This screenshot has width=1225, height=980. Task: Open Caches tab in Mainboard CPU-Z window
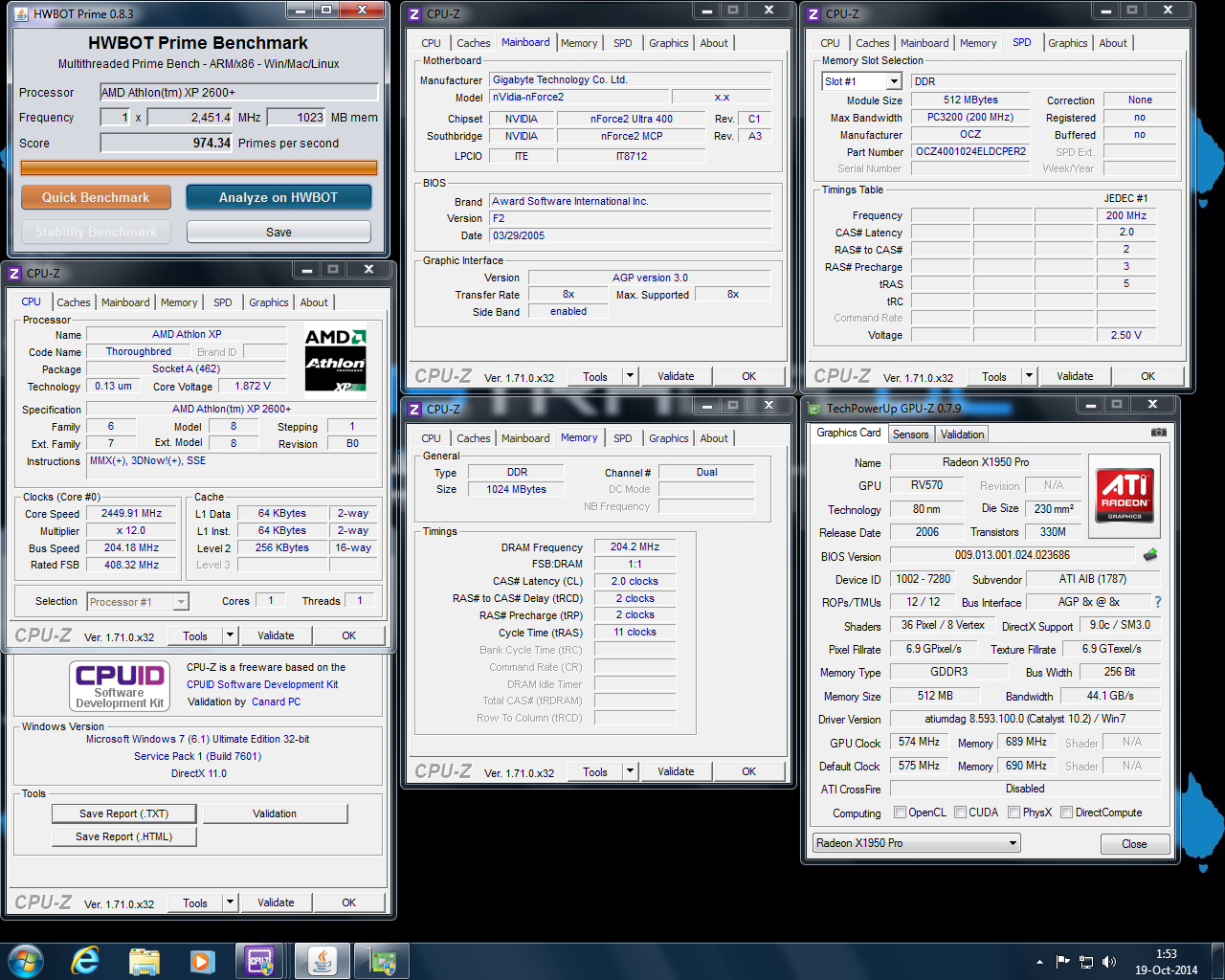[x=473, y=43]
